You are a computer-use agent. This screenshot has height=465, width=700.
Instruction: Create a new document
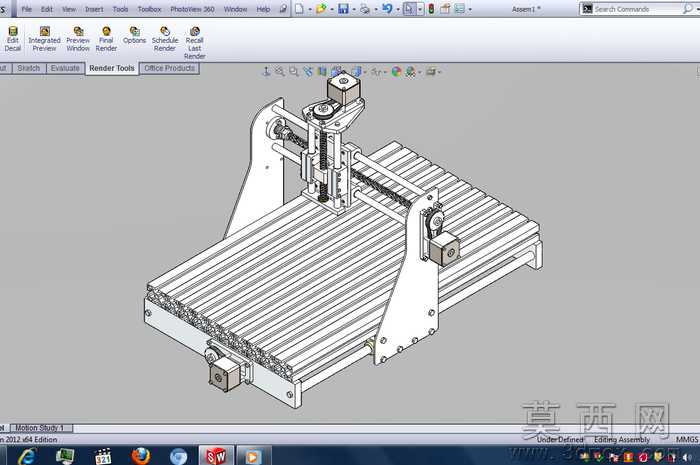point(300,8)
